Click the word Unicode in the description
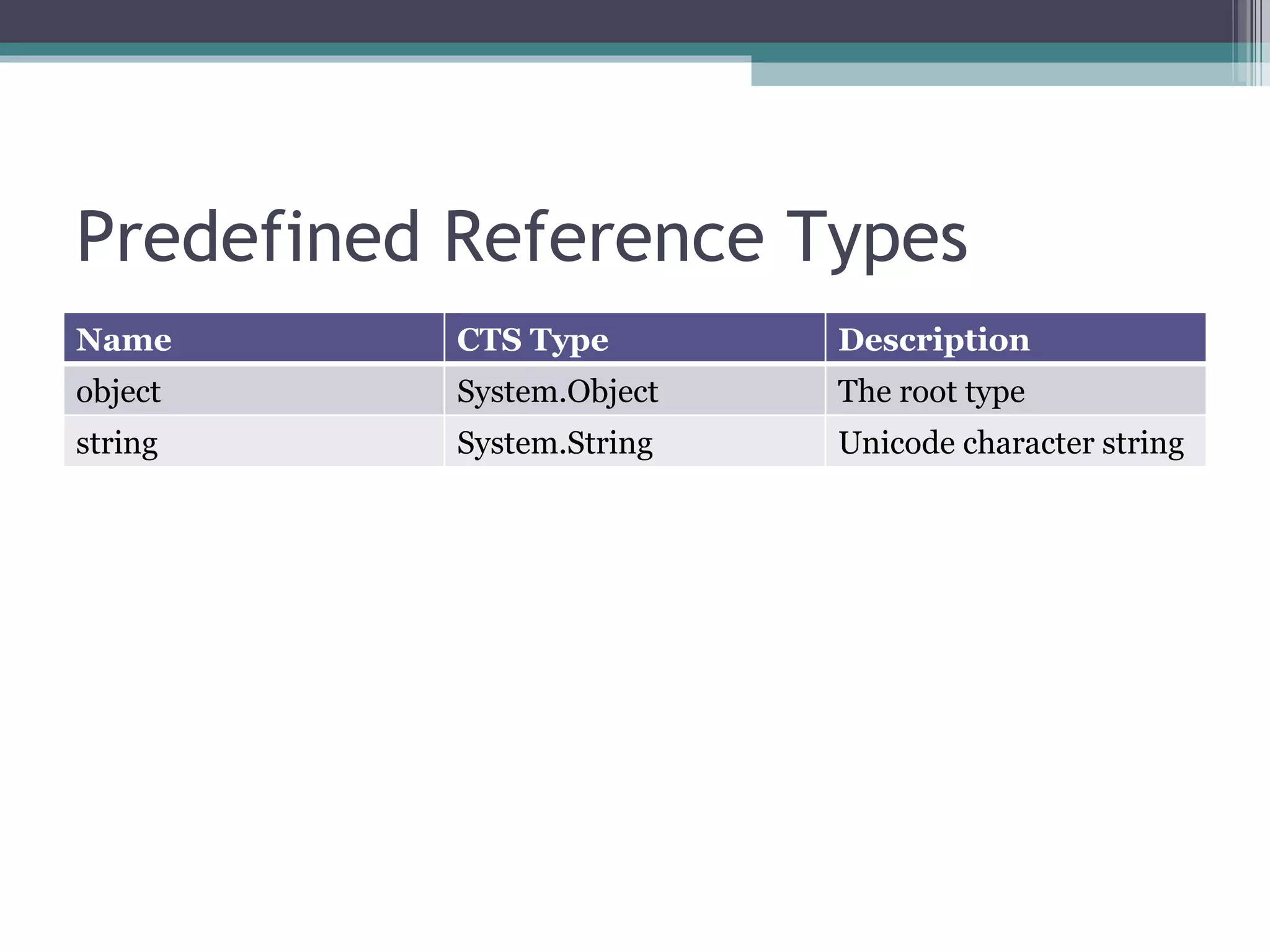Screen dimensions: 1270x952 [x=896, y=443]
